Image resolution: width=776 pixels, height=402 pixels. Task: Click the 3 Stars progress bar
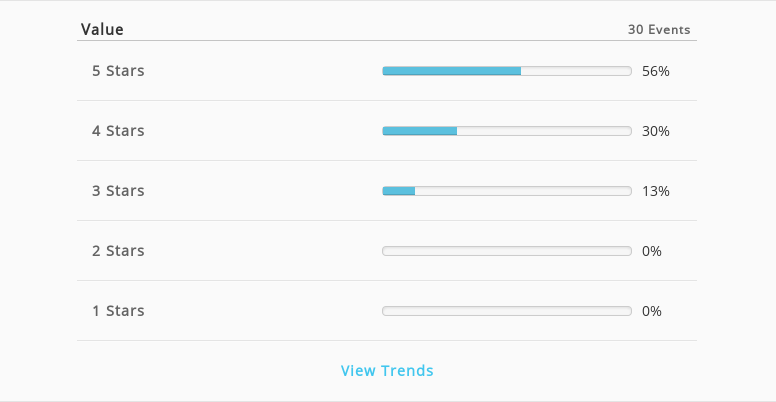507,191
